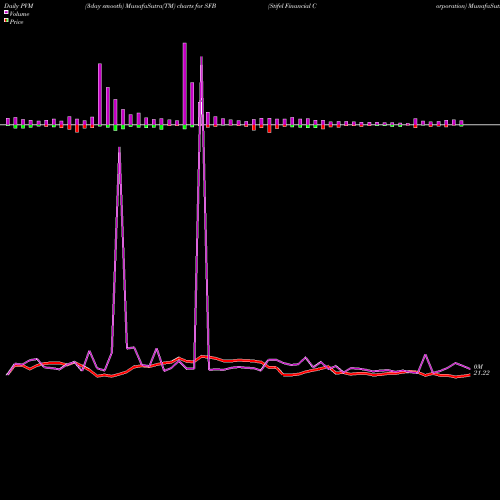
Task: Select the Price legend label
Action: [16, 22]
